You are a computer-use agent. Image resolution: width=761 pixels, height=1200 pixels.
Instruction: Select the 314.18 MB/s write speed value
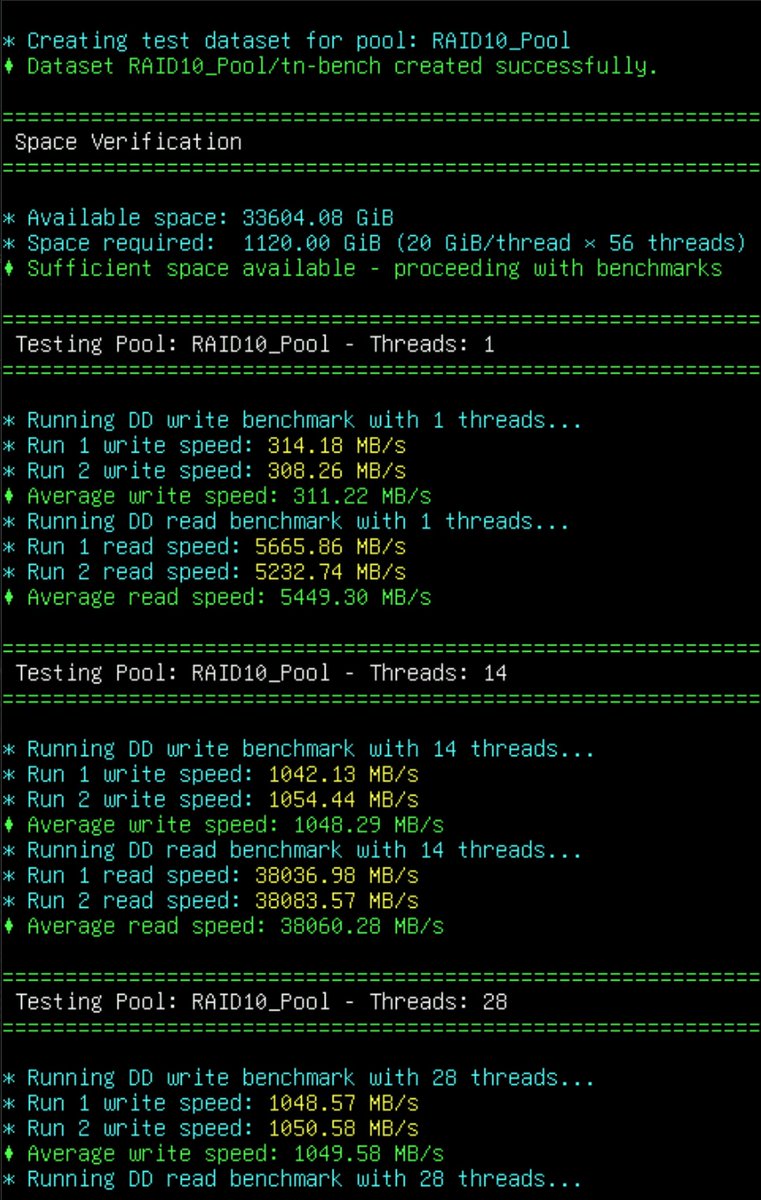(x=338, y=446)
